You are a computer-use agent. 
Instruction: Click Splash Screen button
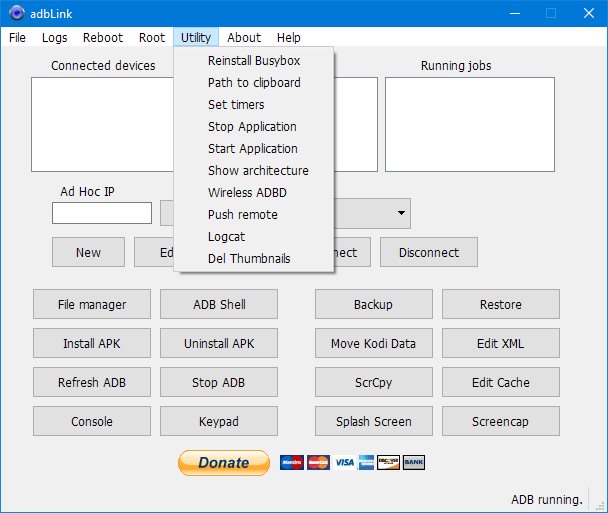pos(374,421)
